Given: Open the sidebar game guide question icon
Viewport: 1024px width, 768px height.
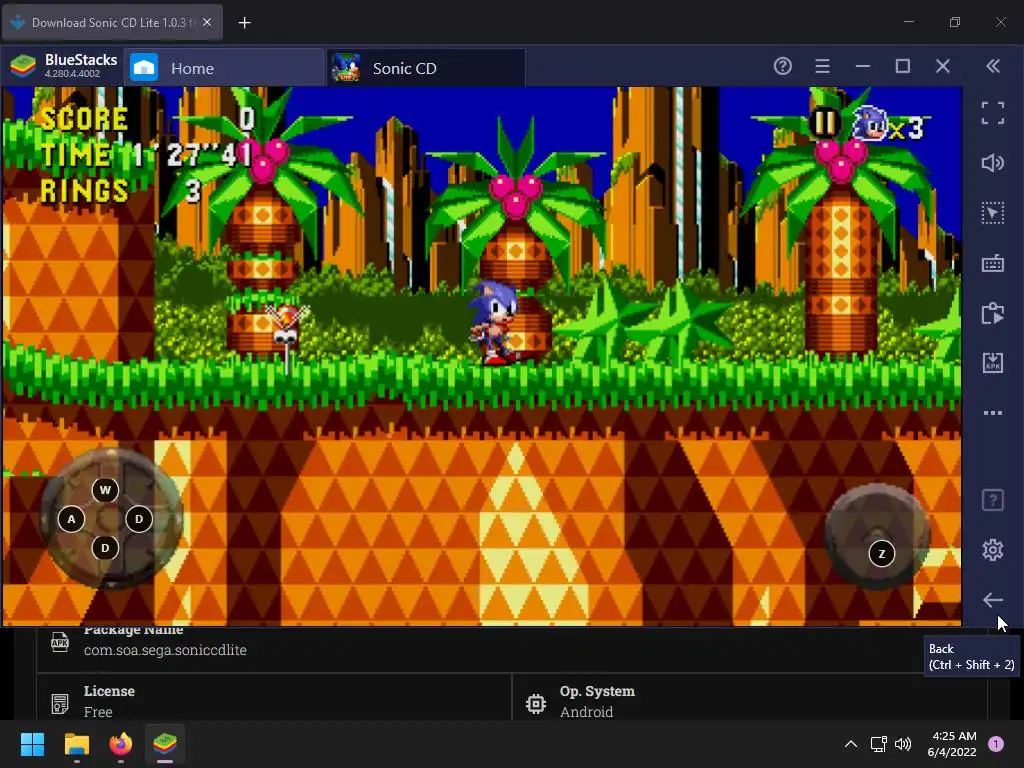Looking at the screenshot, I should point(993,500).
